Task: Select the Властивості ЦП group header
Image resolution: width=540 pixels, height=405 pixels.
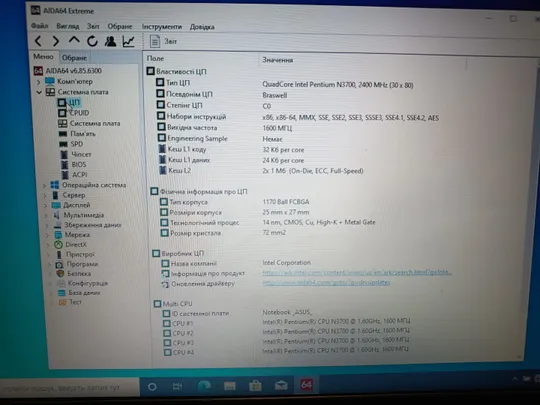Action: (177, 71)
